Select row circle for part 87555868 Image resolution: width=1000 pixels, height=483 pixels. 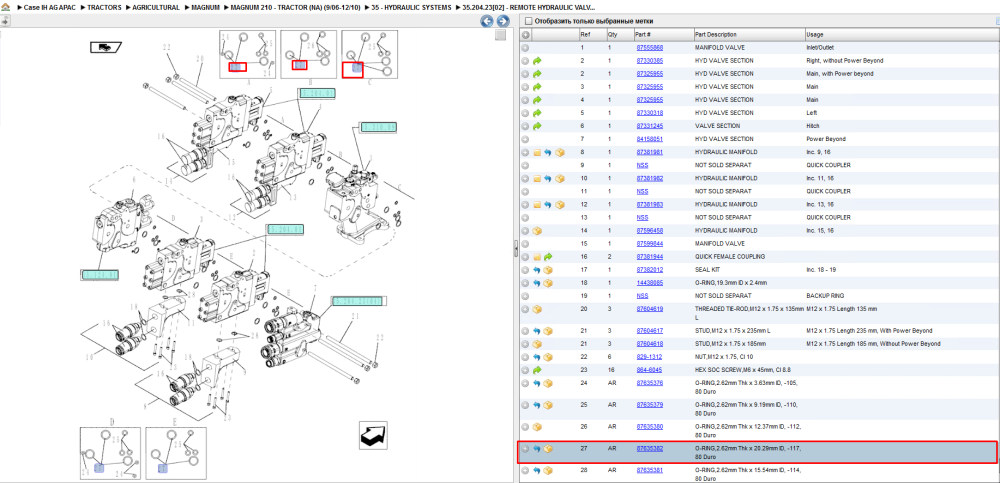click(x=526, y=48)
